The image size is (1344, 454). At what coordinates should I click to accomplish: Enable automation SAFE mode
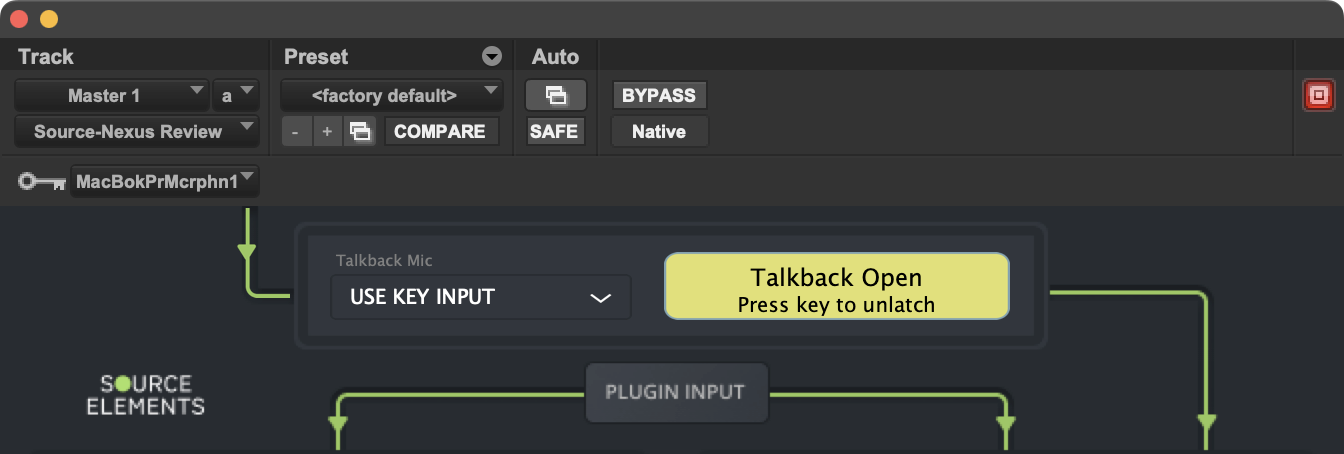(x=554, y=131)
